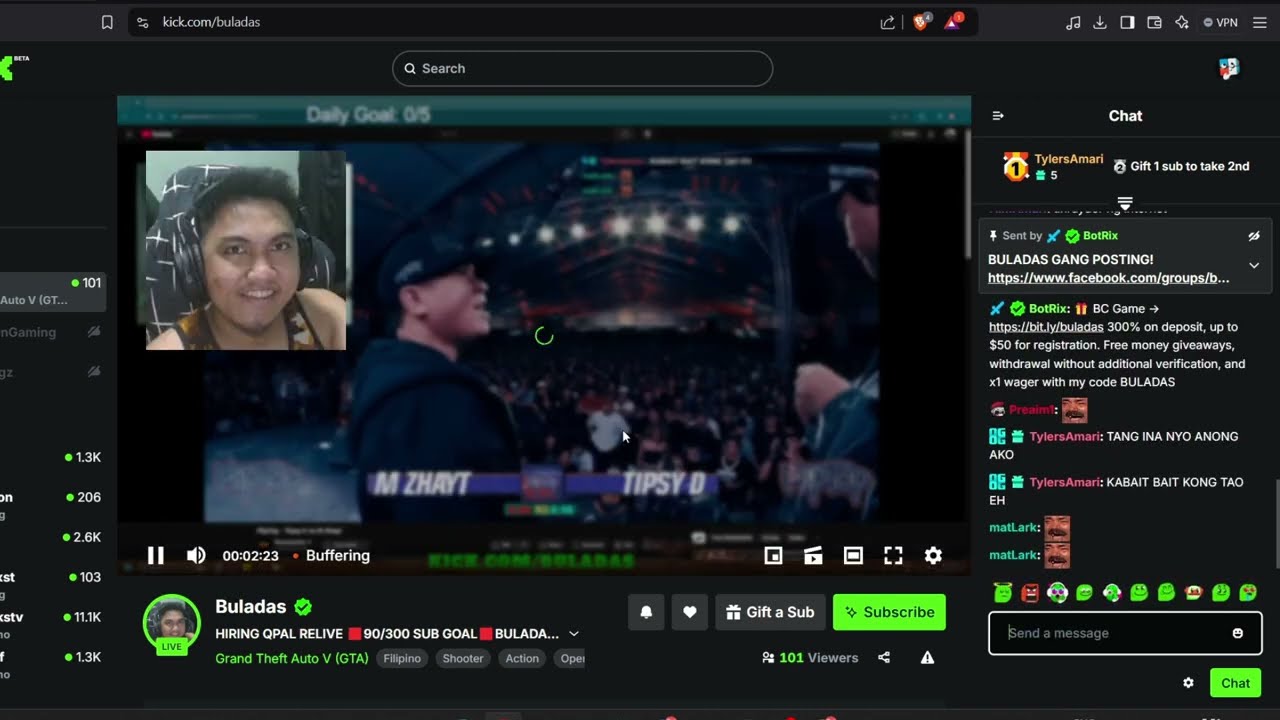The height and width of the screenshot is (720, 1280).
Task: Click the share page icon in address bar
Action: pyautogui.click(x=888, y=22)
